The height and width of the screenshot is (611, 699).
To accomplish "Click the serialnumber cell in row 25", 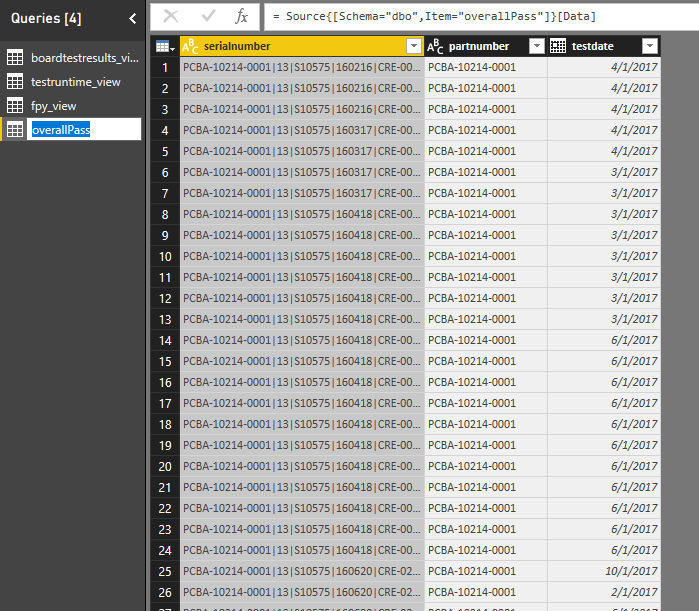I will click(x=302, y=571).
